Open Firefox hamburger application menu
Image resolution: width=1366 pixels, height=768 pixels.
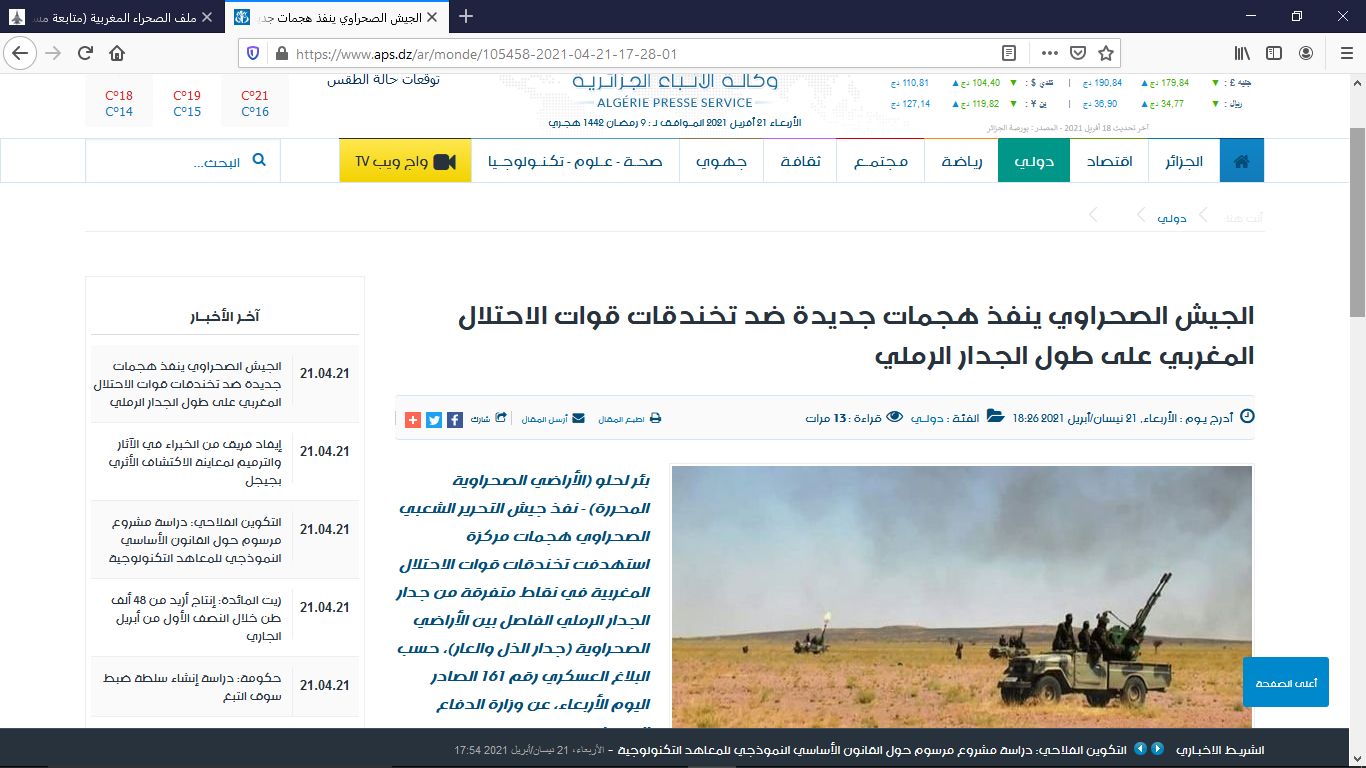point(1339,53)
